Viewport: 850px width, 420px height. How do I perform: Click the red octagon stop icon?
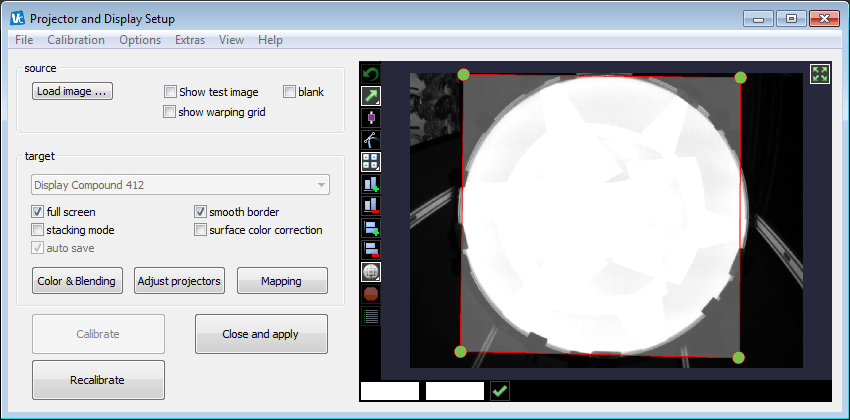pyautogui.click(x=371, y=294)
